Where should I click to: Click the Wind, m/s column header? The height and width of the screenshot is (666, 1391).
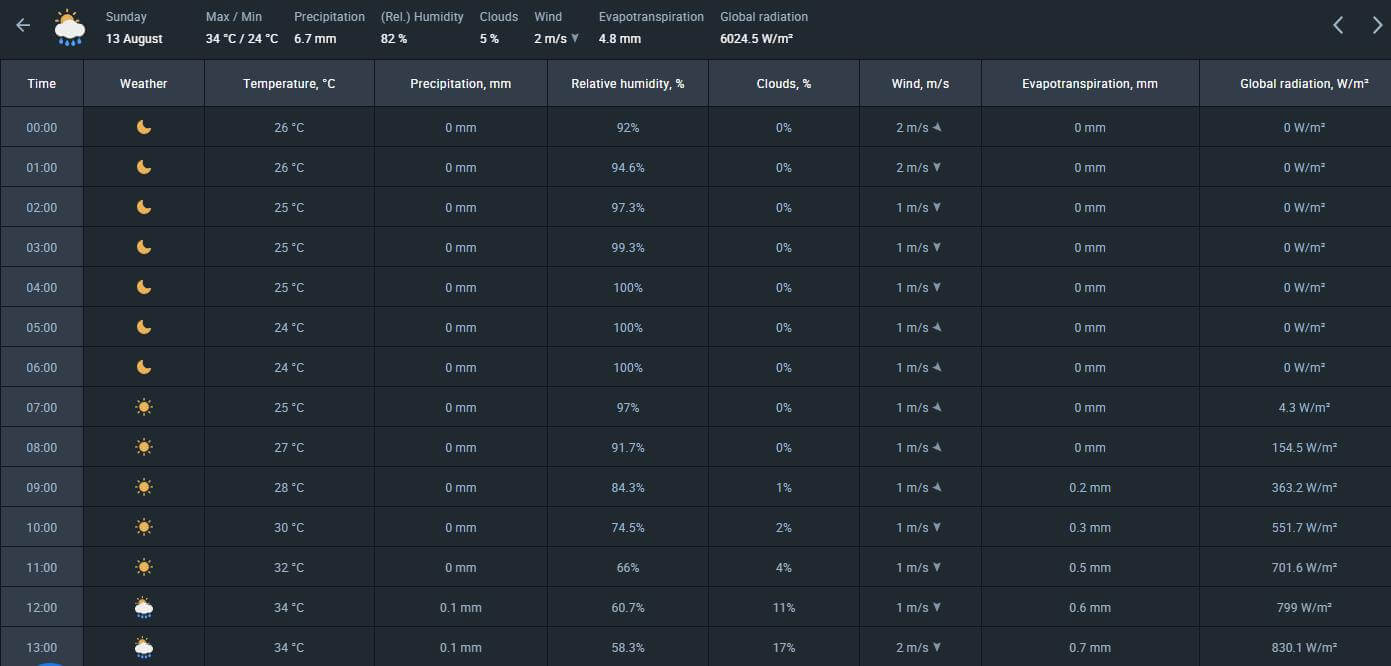click(920, 83)
